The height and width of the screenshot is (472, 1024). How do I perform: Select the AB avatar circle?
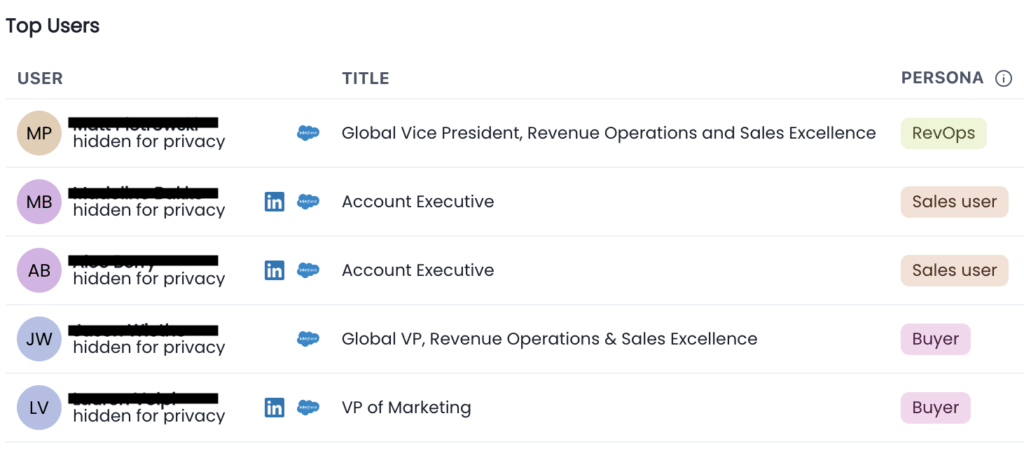pyautogui.click(x=40, y=270)
